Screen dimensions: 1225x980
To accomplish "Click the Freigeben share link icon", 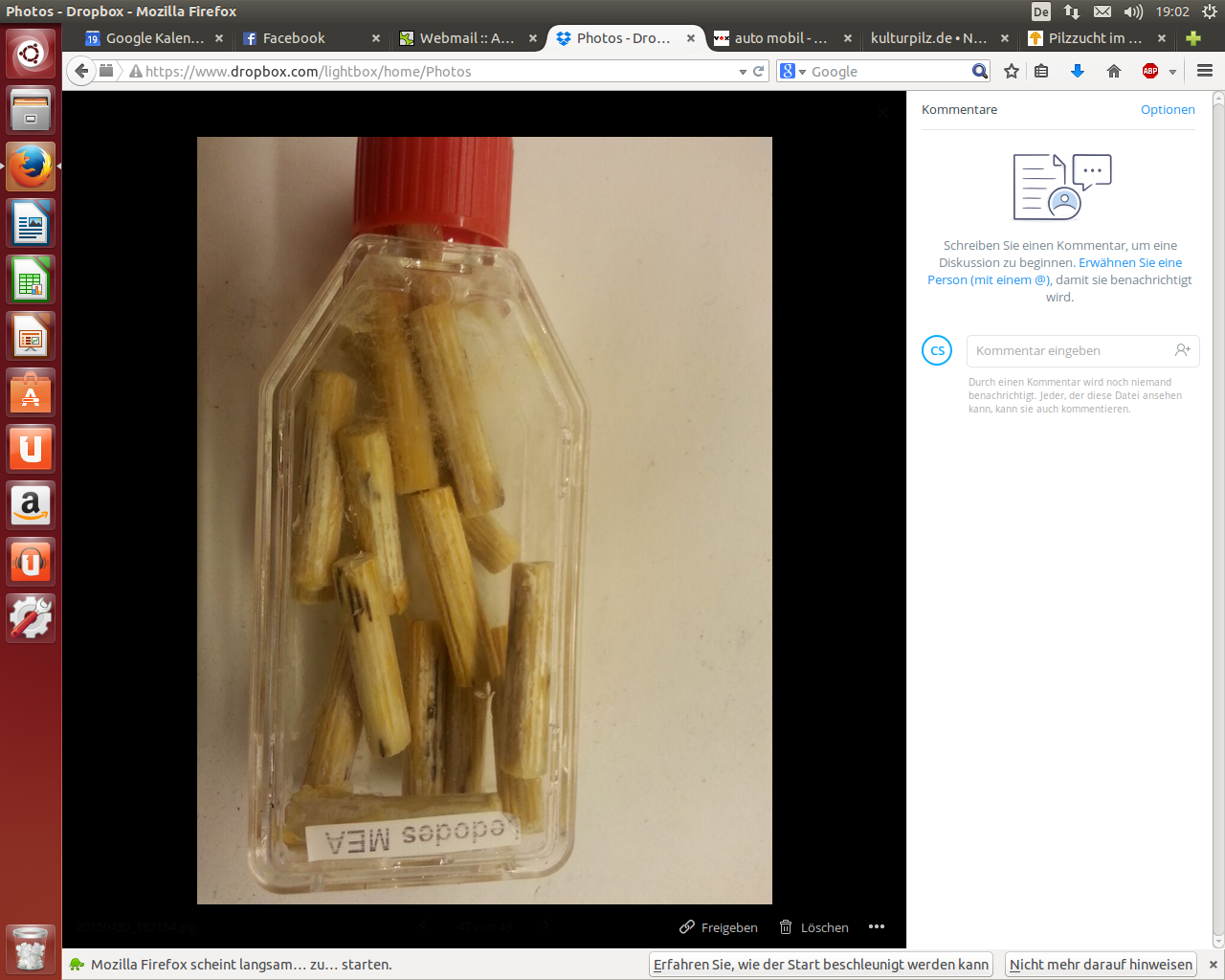I will [687, 927].
